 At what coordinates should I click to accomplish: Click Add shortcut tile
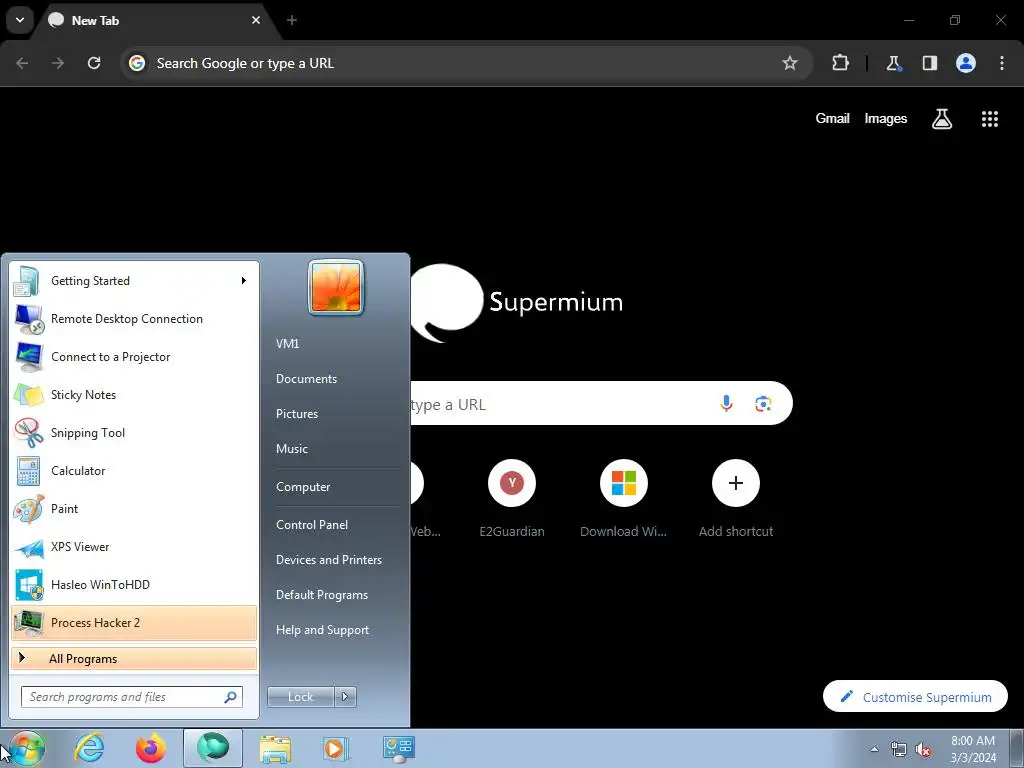pos(736,500)
